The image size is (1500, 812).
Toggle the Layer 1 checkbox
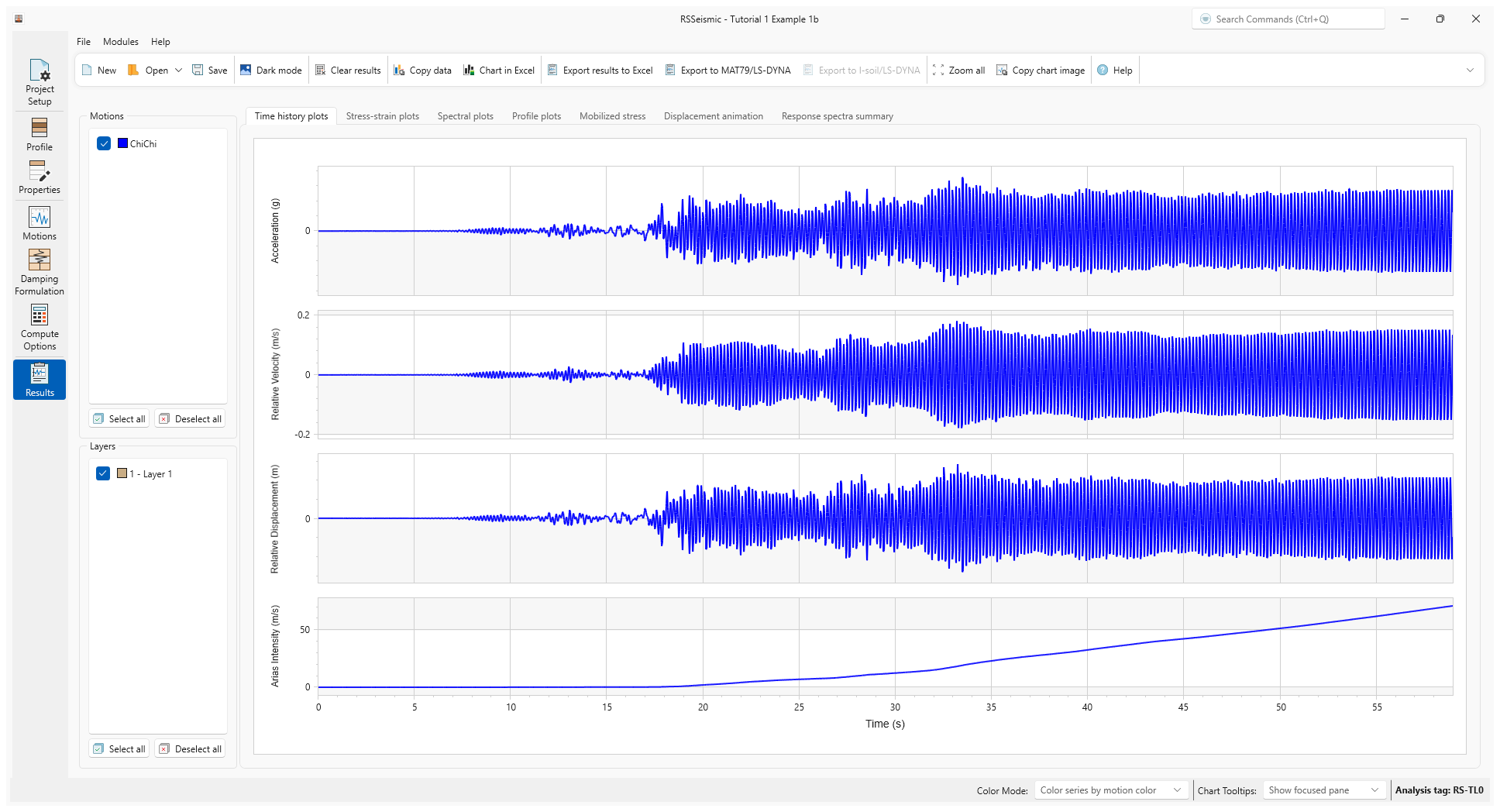[103, 473]
